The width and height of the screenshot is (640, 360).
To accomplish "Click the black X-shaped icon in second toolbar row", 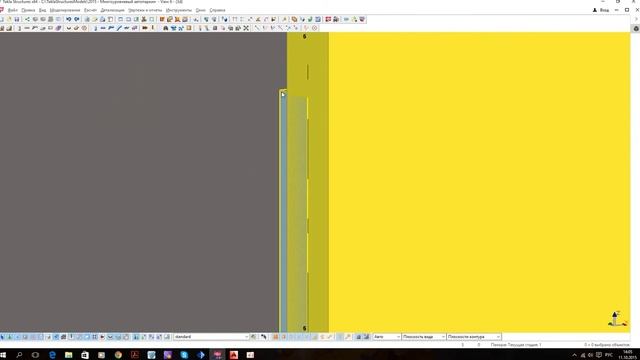I will pyautogui.click(x=246, y=28).
